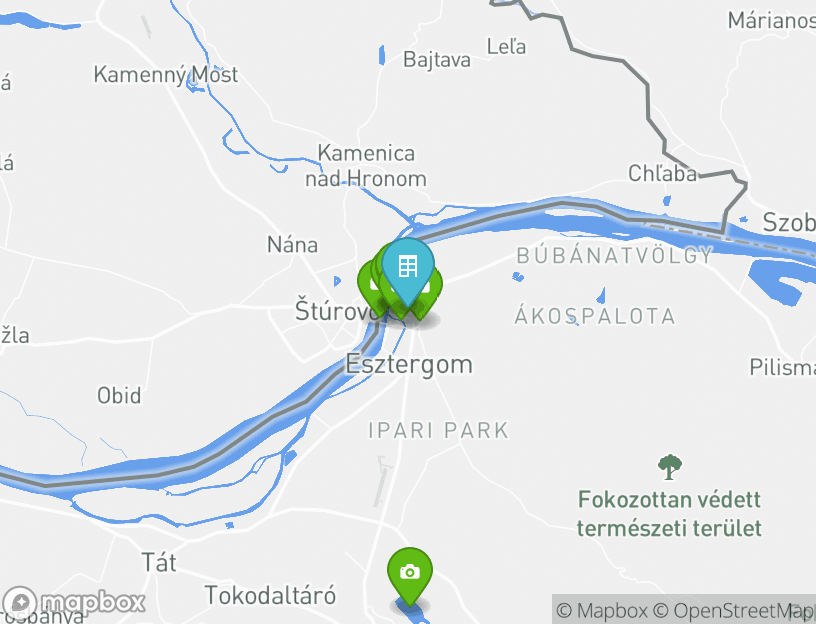The height and width of the screenshot is (624, 816).
Task: Click the Chľaba village label
Action: (x=662, y=173)
